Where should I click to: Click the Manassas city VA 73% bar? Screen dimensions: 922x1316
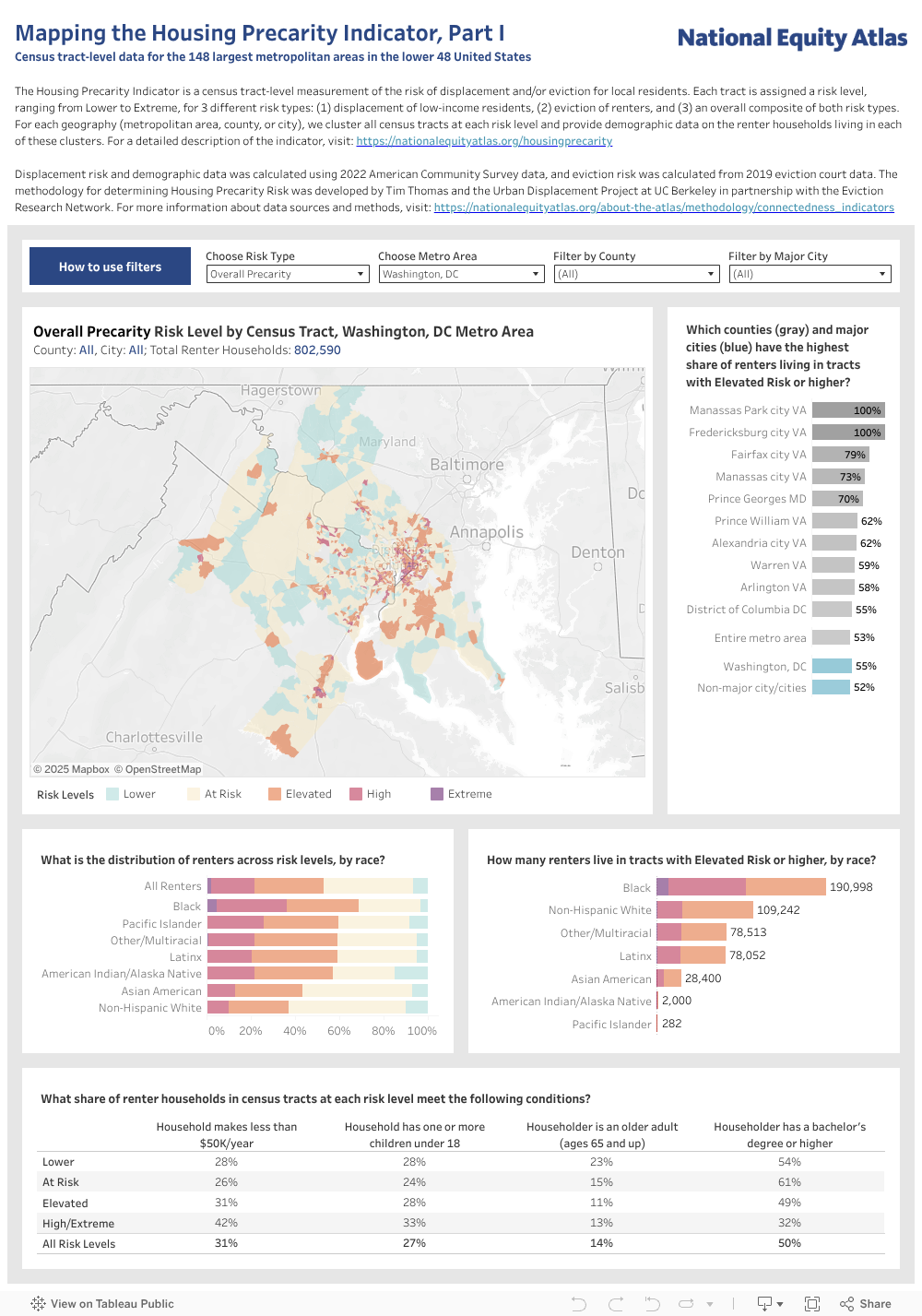838,477
